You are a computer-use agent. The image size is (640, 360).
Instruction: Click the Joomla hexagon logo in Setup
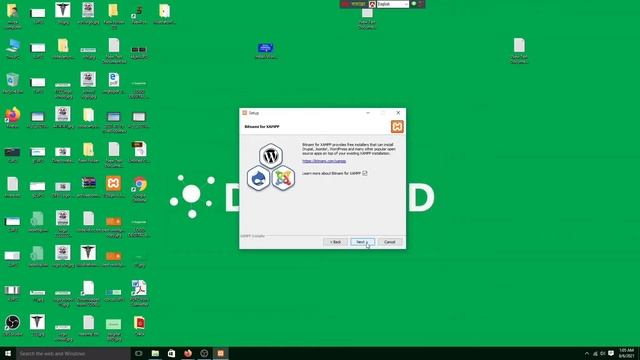click(283, 178)
